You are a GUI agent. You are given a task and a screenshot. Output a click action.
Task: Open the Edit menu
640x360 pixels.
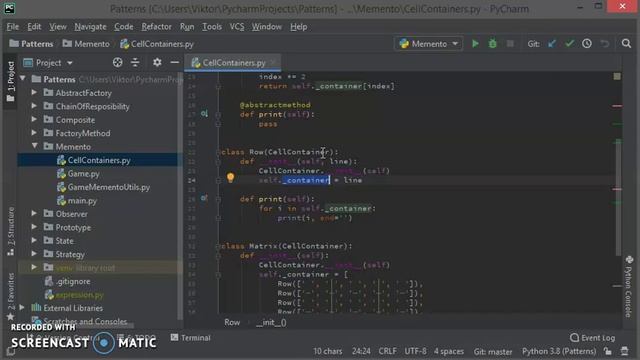(34, 27)
